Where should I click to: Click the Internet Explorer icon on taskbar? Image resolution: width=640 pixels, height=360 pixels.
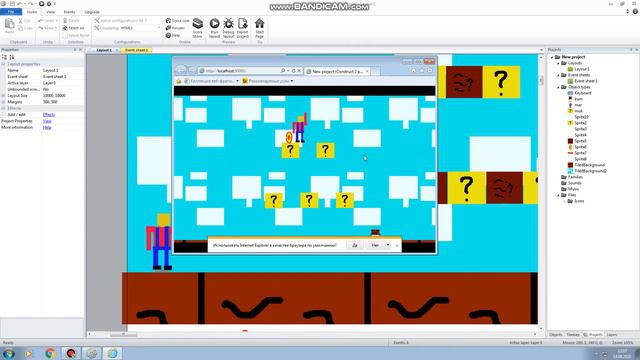click(x=112, y=353)
